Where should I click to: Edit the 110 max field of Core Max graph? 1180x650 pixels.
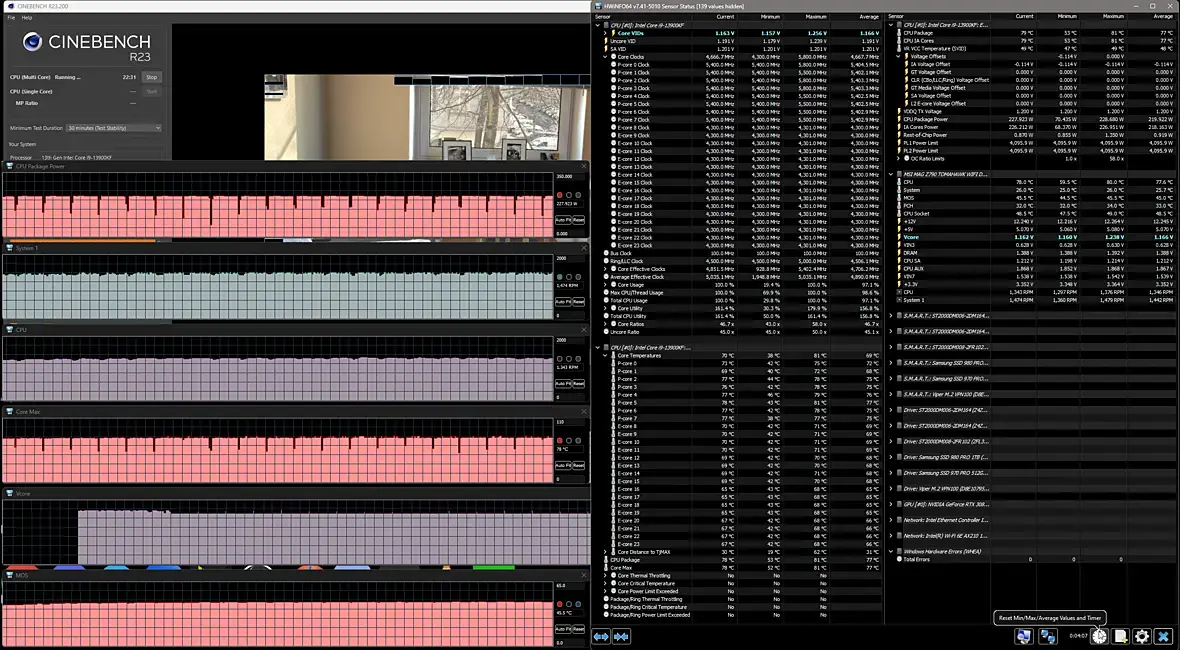[570, 422]
